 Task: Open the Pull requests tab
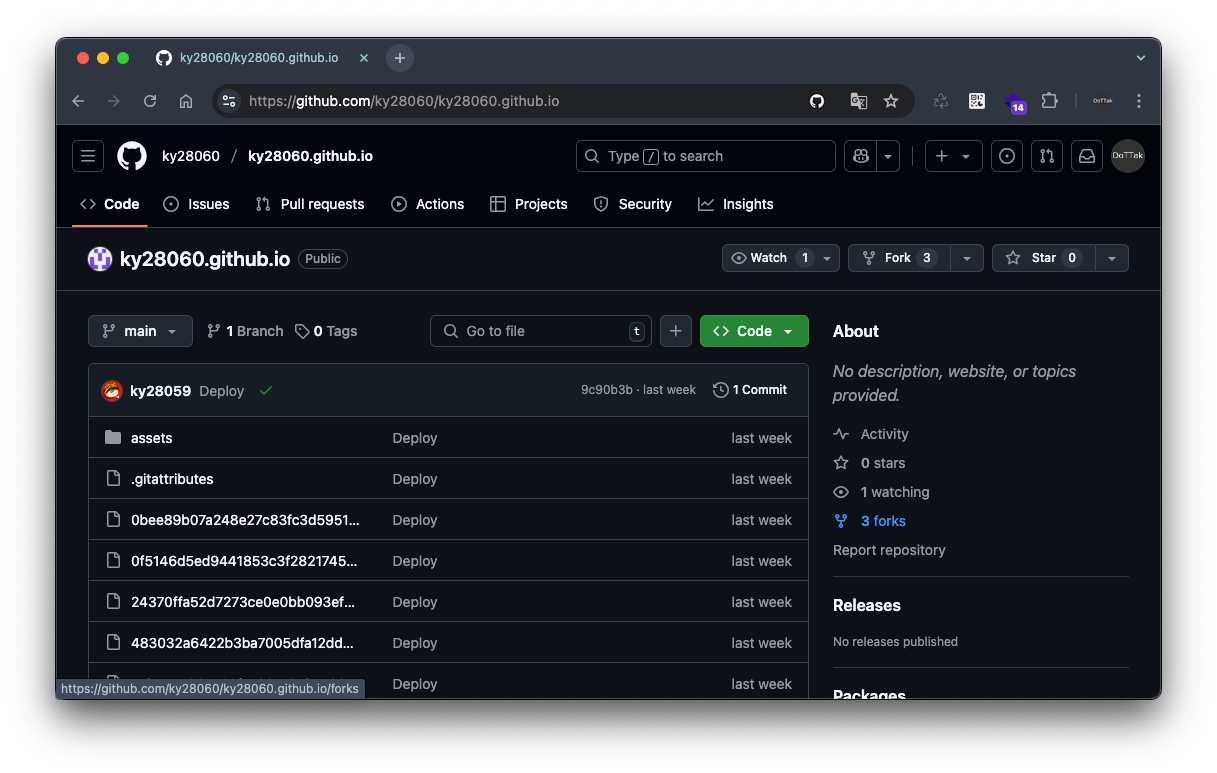pyautogui.click(x=310, y=204)
